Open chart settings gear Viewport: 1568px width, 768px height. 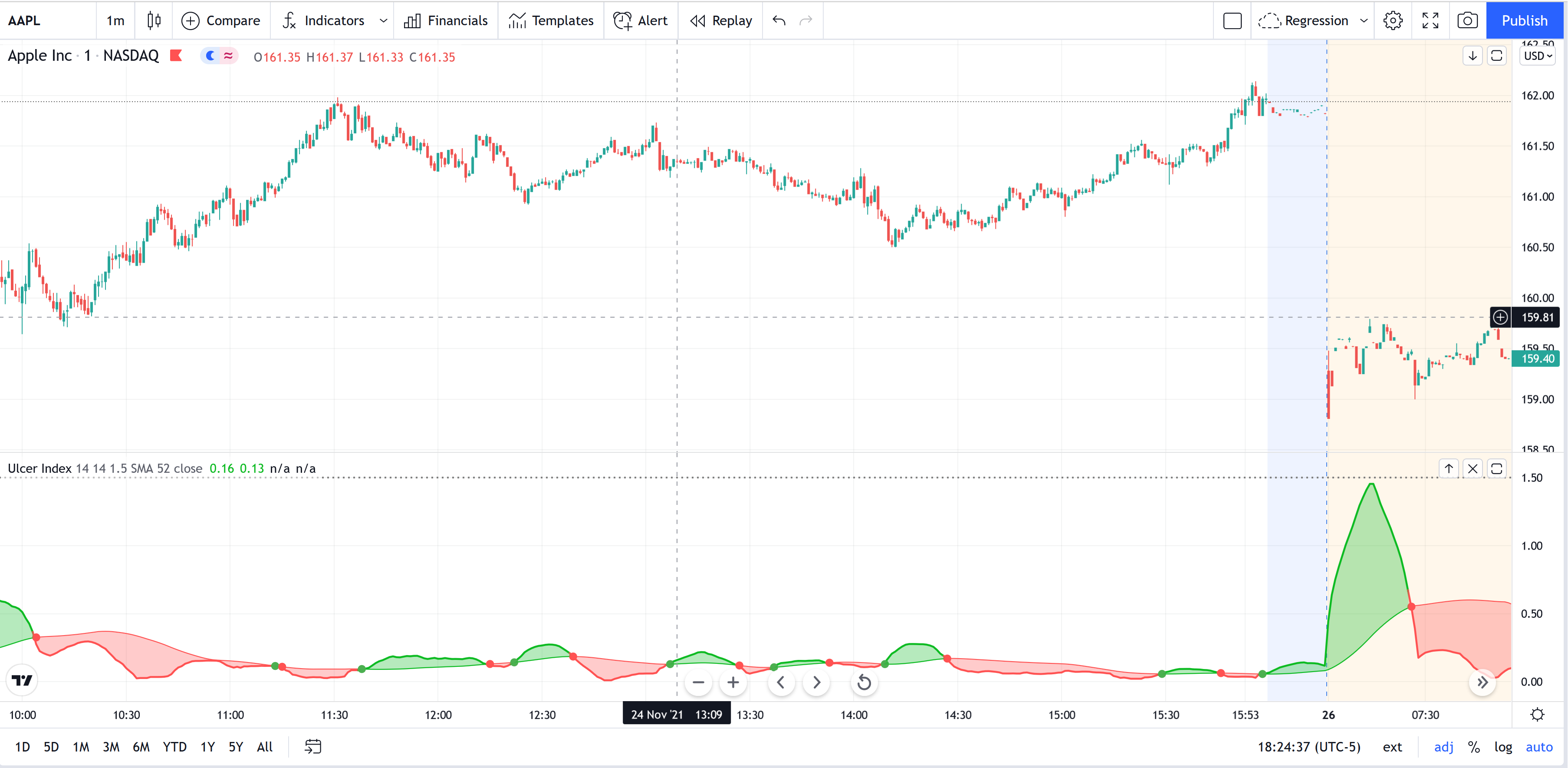(x=1393, y=21)
